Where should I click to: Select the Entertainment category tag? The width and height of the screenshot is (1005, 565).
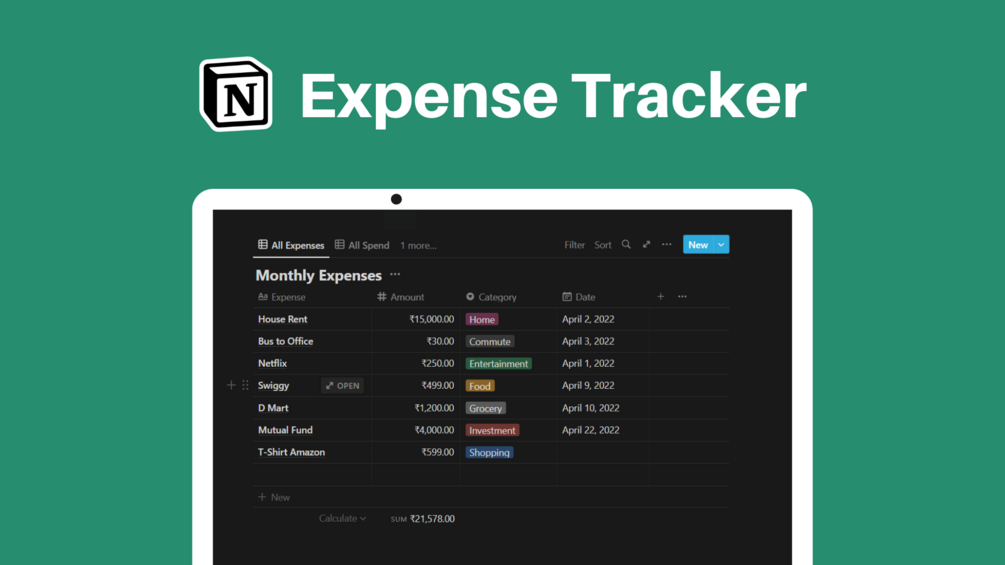click(x=498, y=364)
